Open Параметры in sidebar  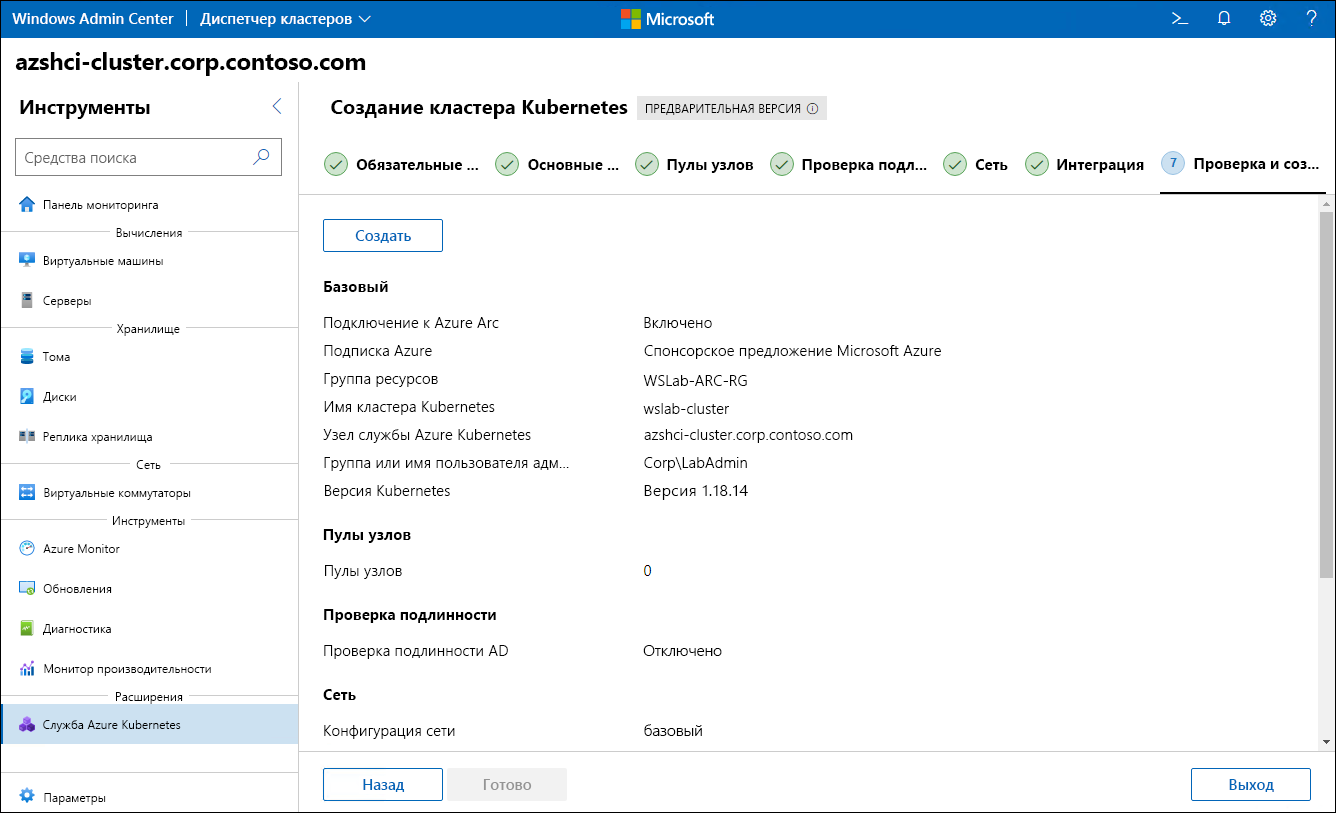[x=149, y=798]
